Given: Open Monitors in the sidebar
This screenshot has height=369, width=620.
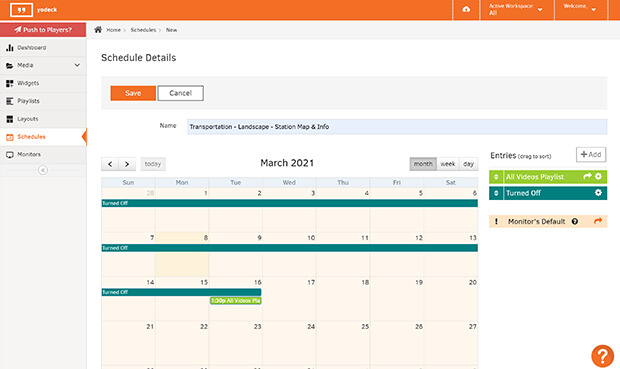Looking at the screenshot, I should (x=43, y=155).
